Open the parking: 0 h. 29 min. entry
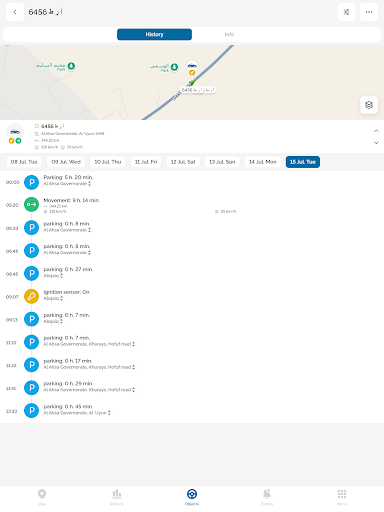The width and height of the screenshot is (384, 512). click(x=68, y=384)
